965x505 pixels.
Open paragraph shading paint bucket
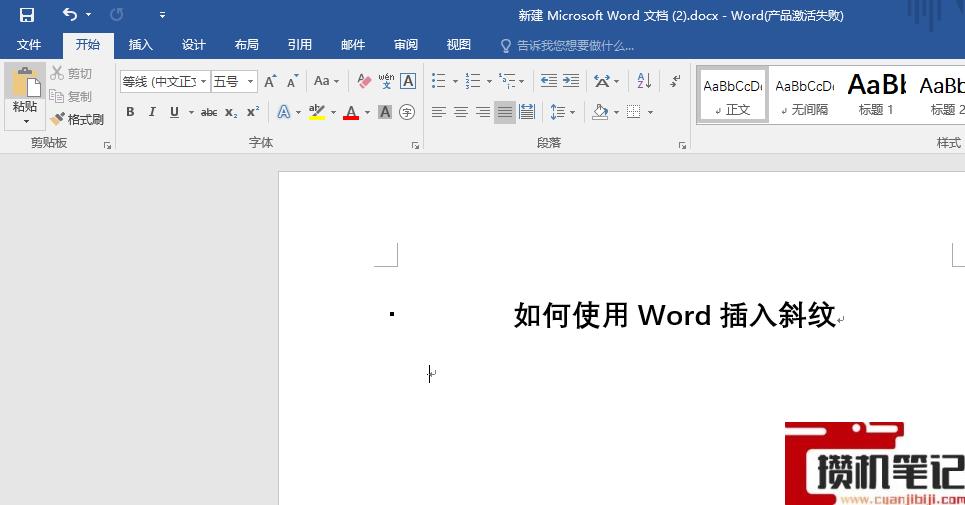pos(600,112)
